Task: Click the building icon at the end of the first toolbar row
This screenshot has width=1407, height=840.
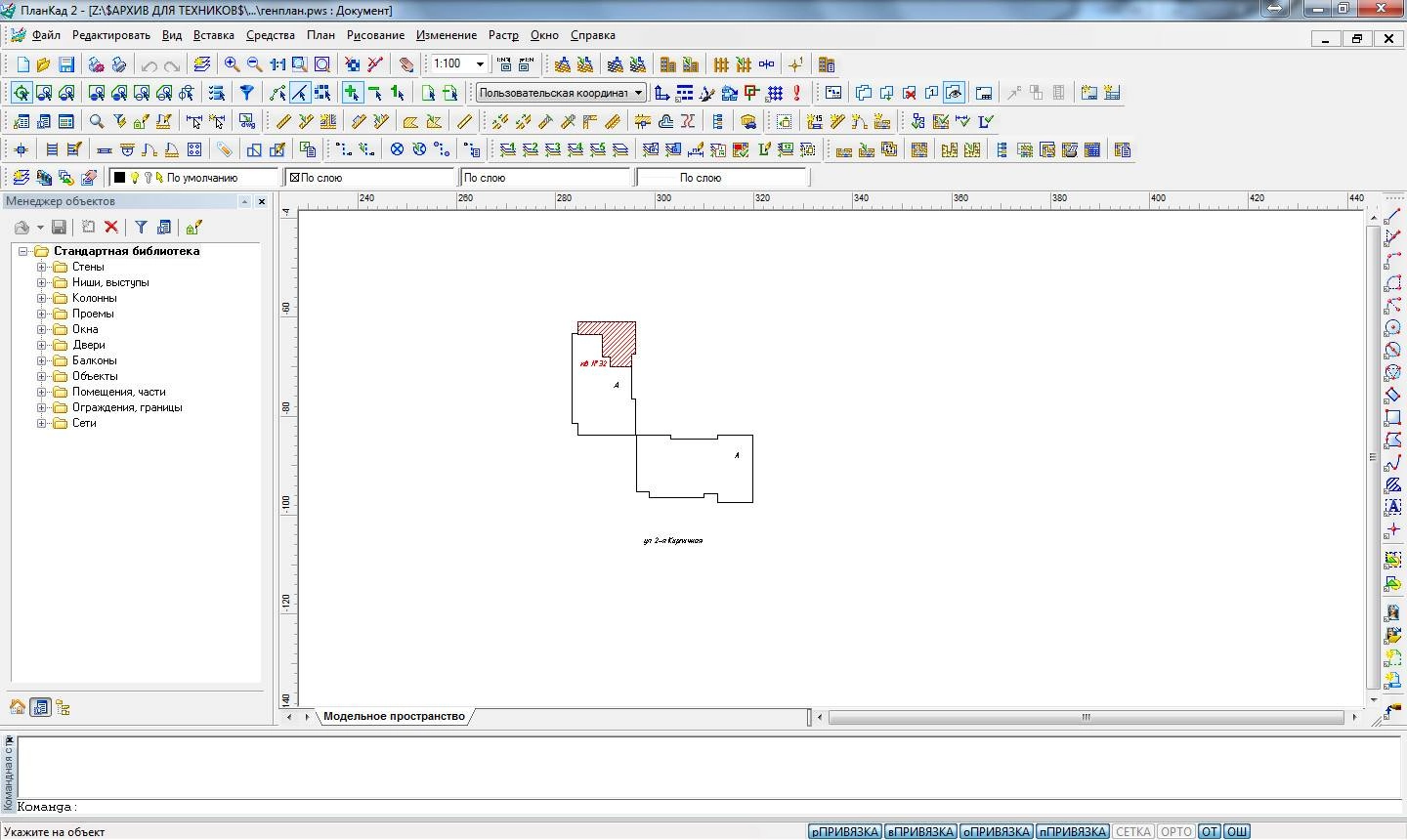Action: [826, 64]
